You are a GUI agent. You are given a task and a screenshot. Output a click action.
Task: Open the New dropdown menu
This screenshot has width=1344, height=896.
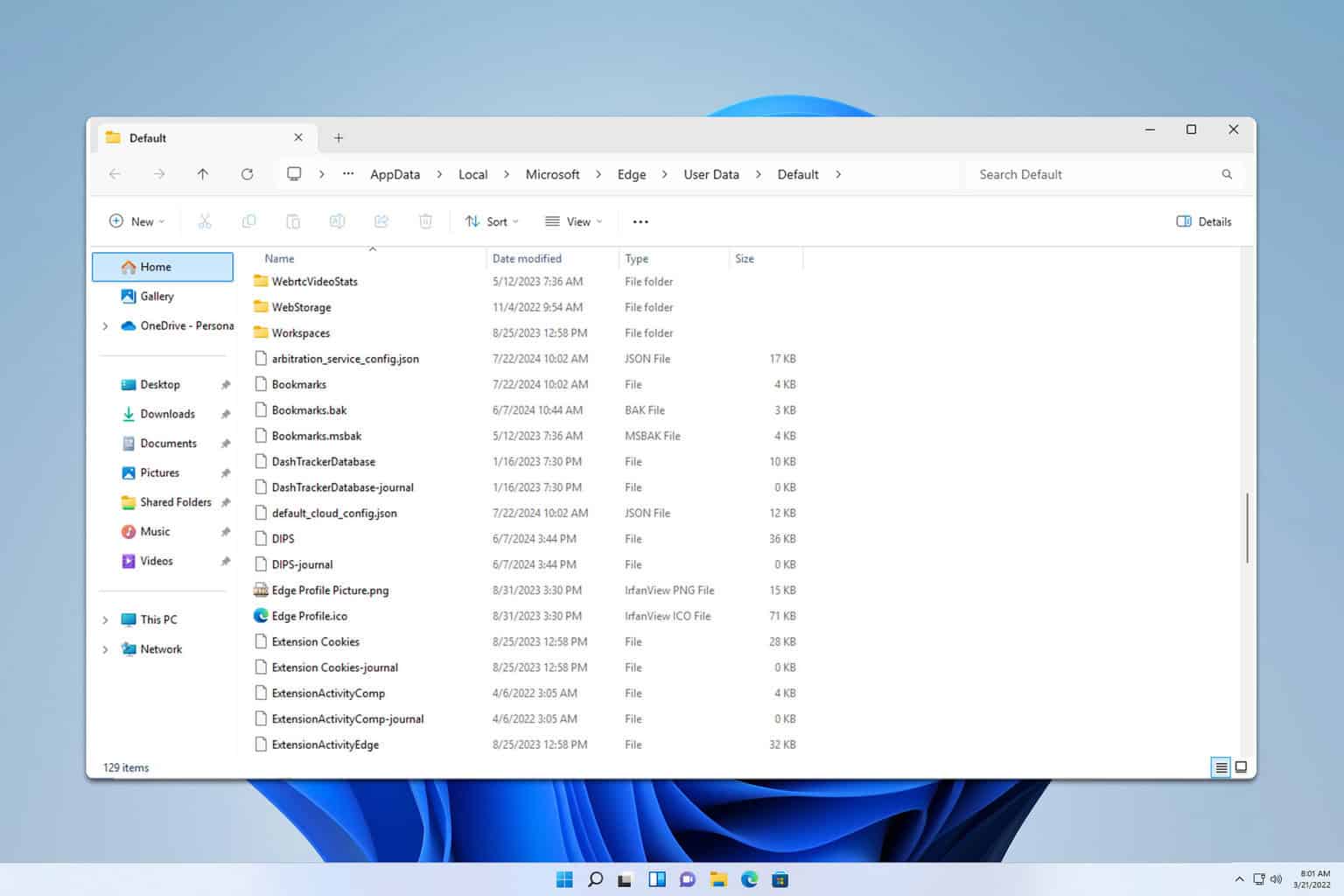click(136, 220)
